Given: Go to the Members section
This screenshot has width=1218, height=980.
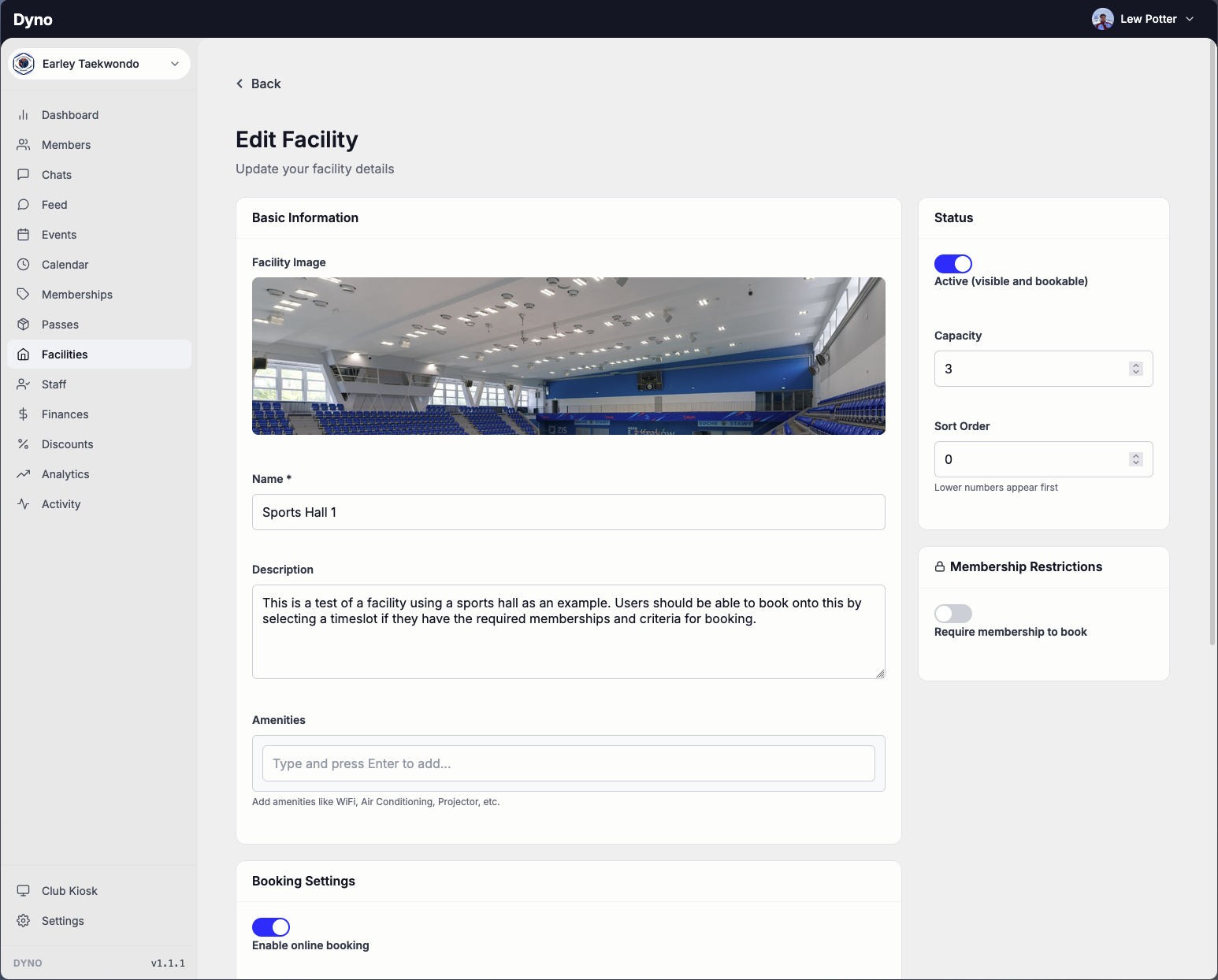Looking at the screenshot, I should tap(99, 145).
